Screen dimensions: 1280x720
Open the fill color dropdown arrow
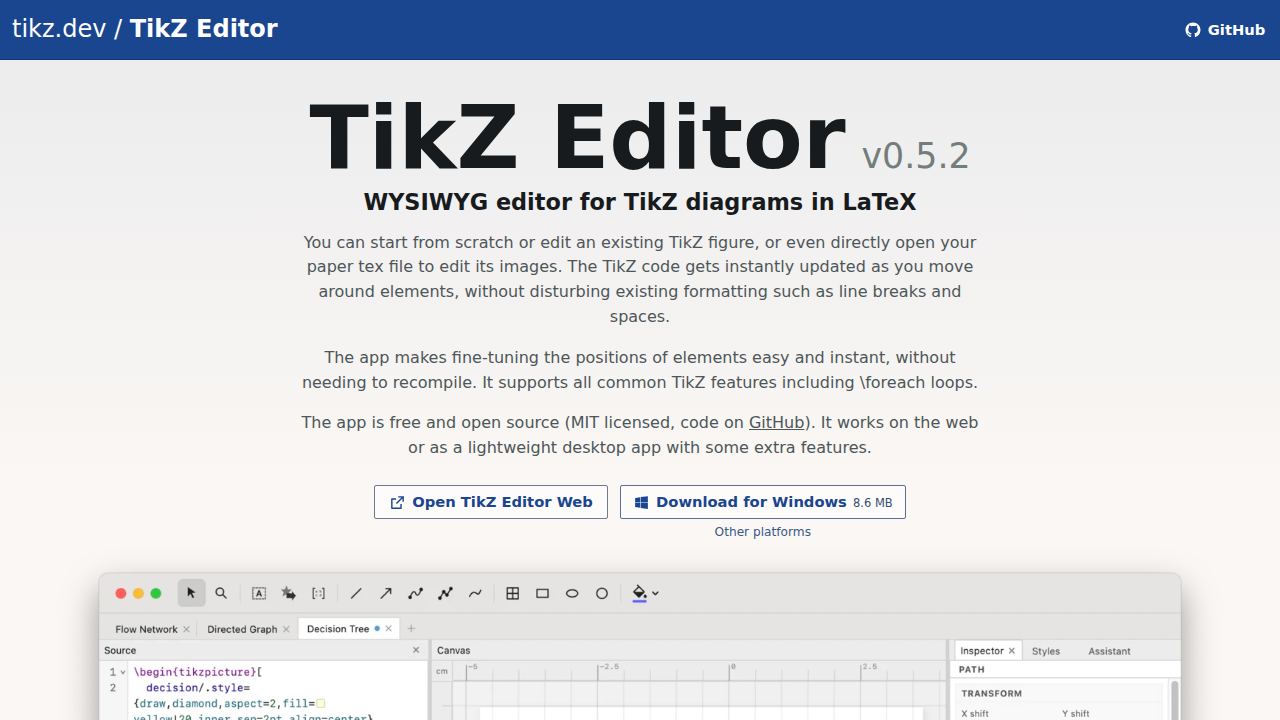[655, 594]
